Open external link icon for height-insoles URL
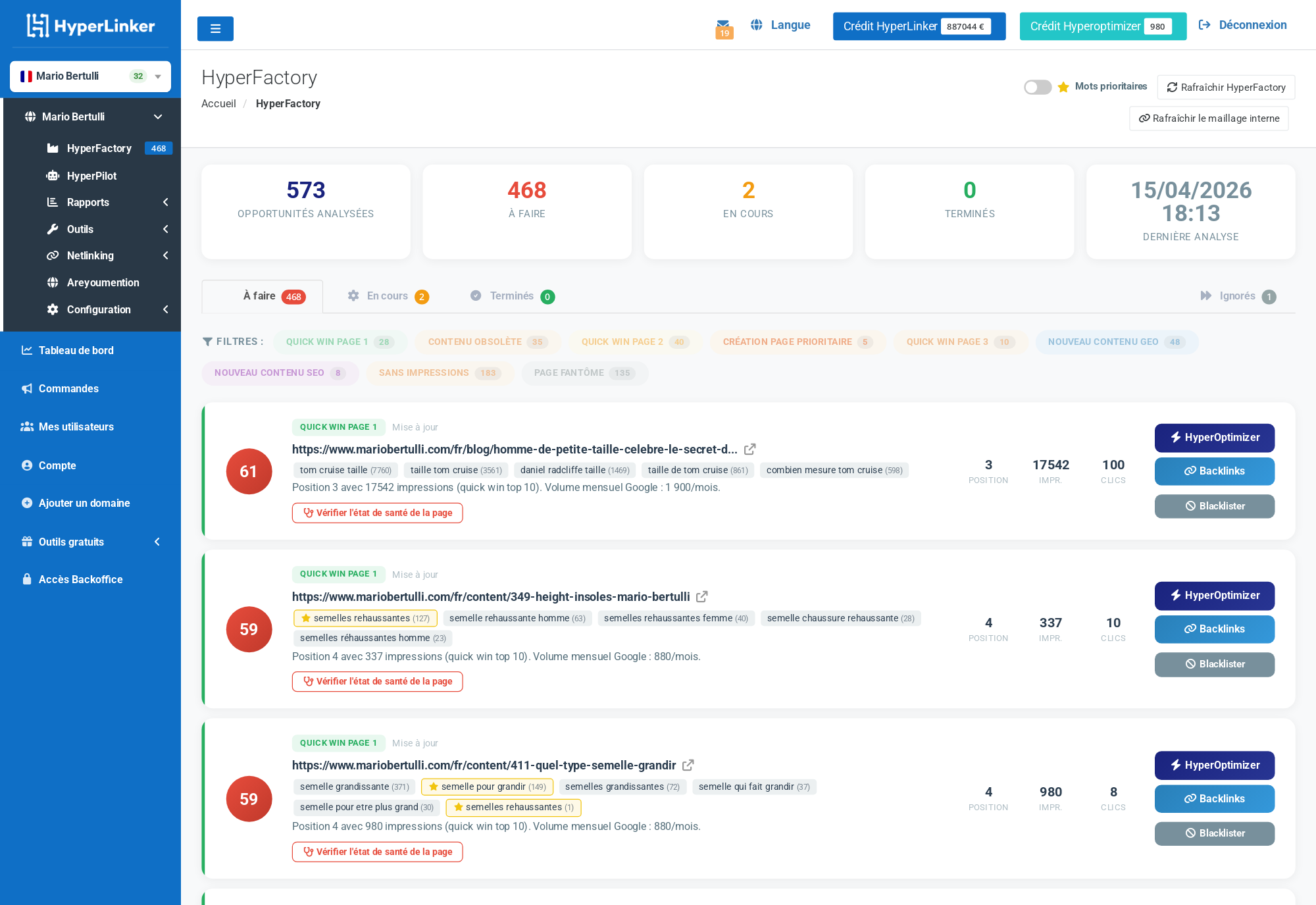Viewport: 1316px width, 905px height. click(x=702, y=596)
